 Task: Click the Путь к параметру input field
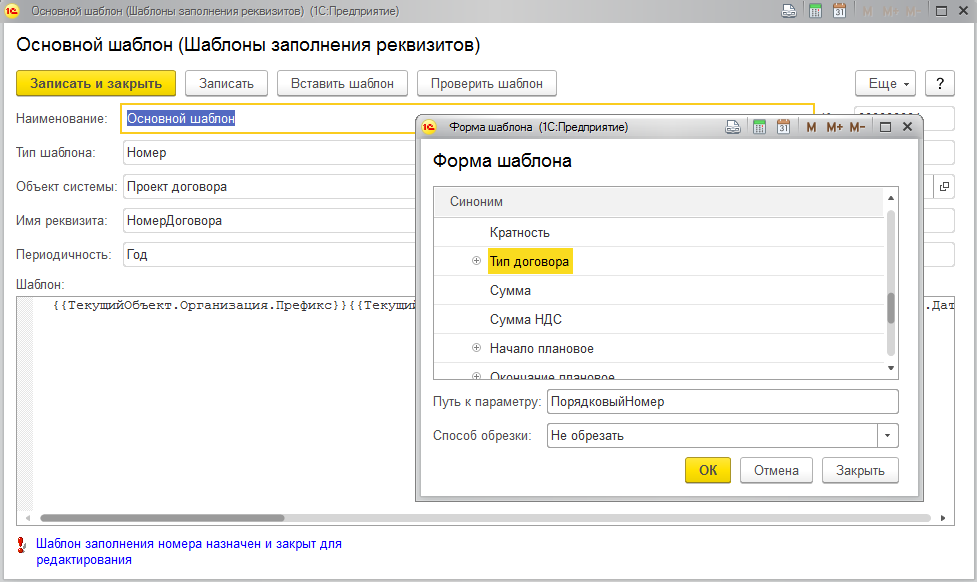(x=722, y=402)
